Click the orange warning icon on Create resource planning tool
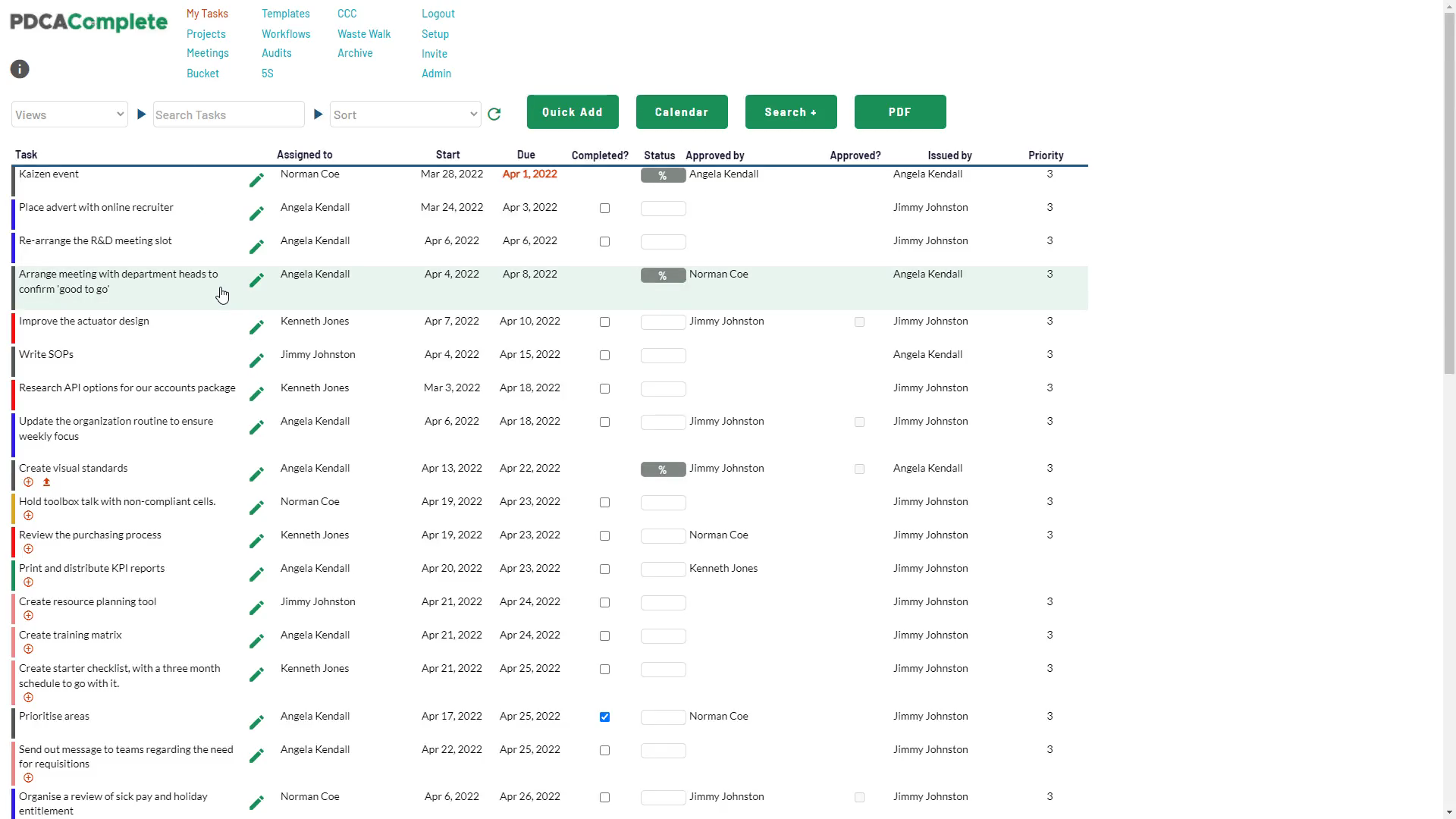Screen dimensions: 1456x819 click(x=28, y=615)
